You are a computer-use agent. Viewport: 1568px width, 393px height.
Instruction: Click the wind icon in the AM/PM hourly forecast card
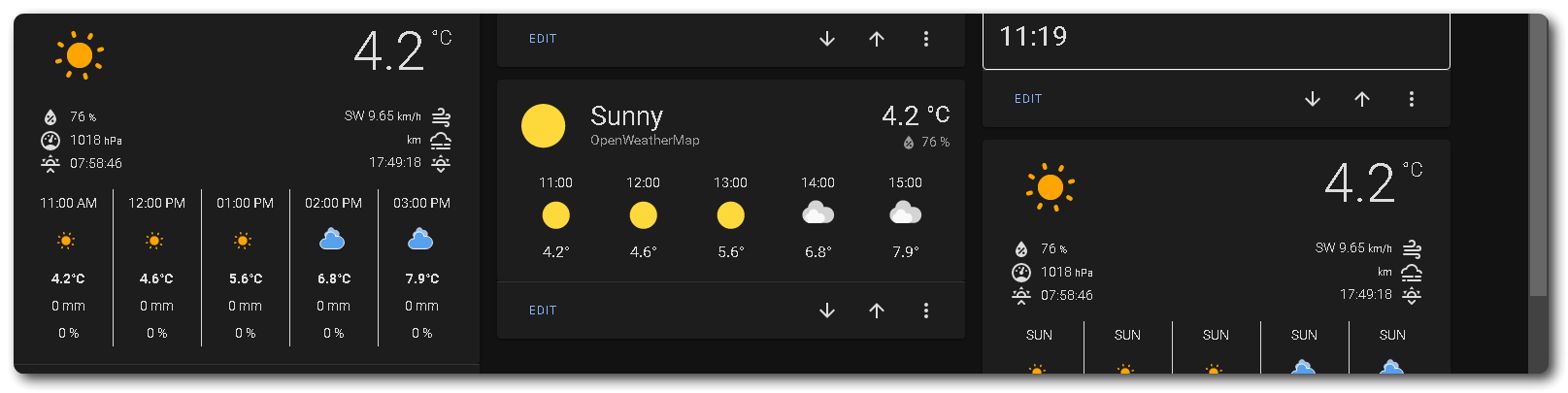441,117
